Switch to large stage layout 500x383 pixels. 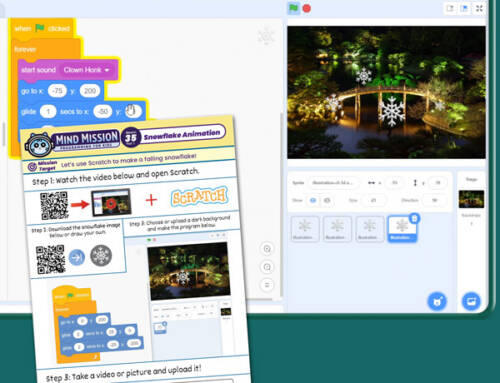coord(464,8)
